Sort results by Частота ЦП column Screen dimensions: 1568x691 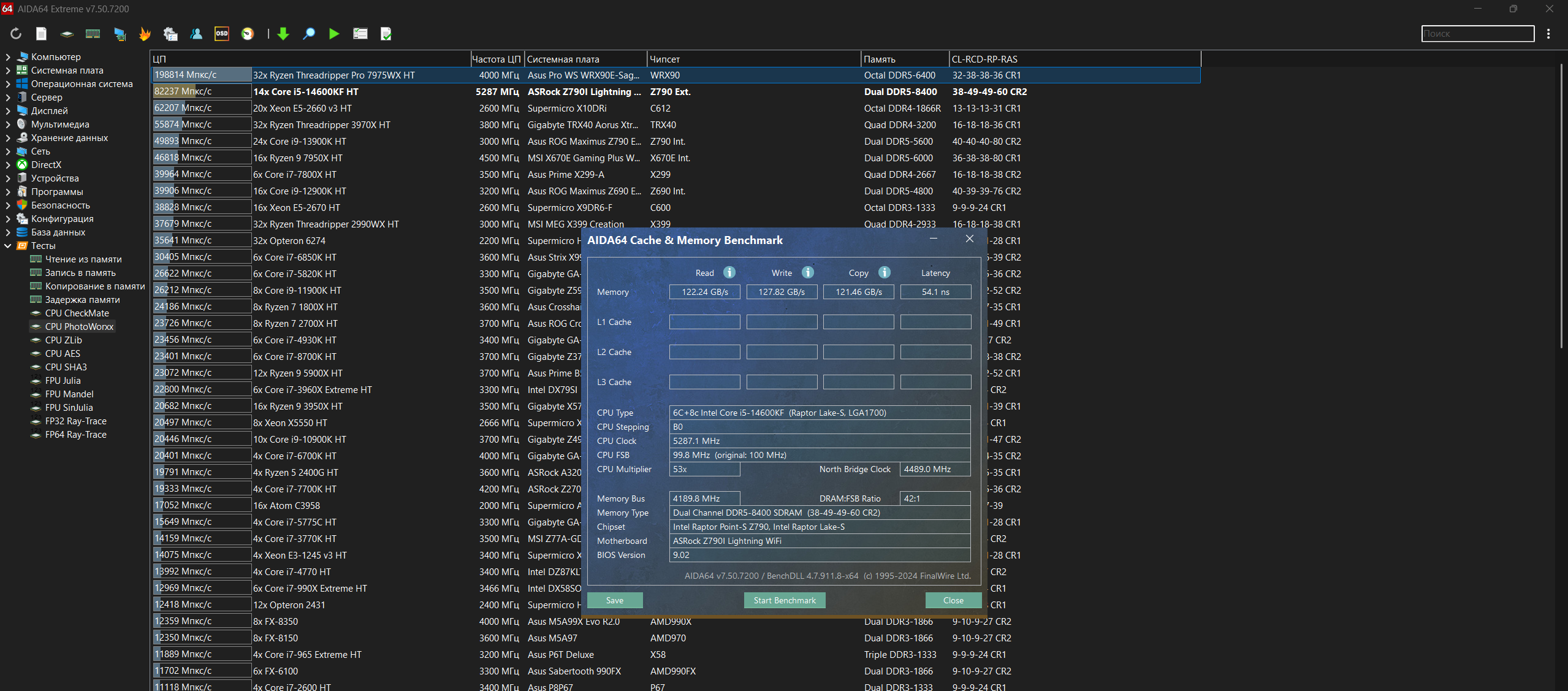tap(496, 59)
